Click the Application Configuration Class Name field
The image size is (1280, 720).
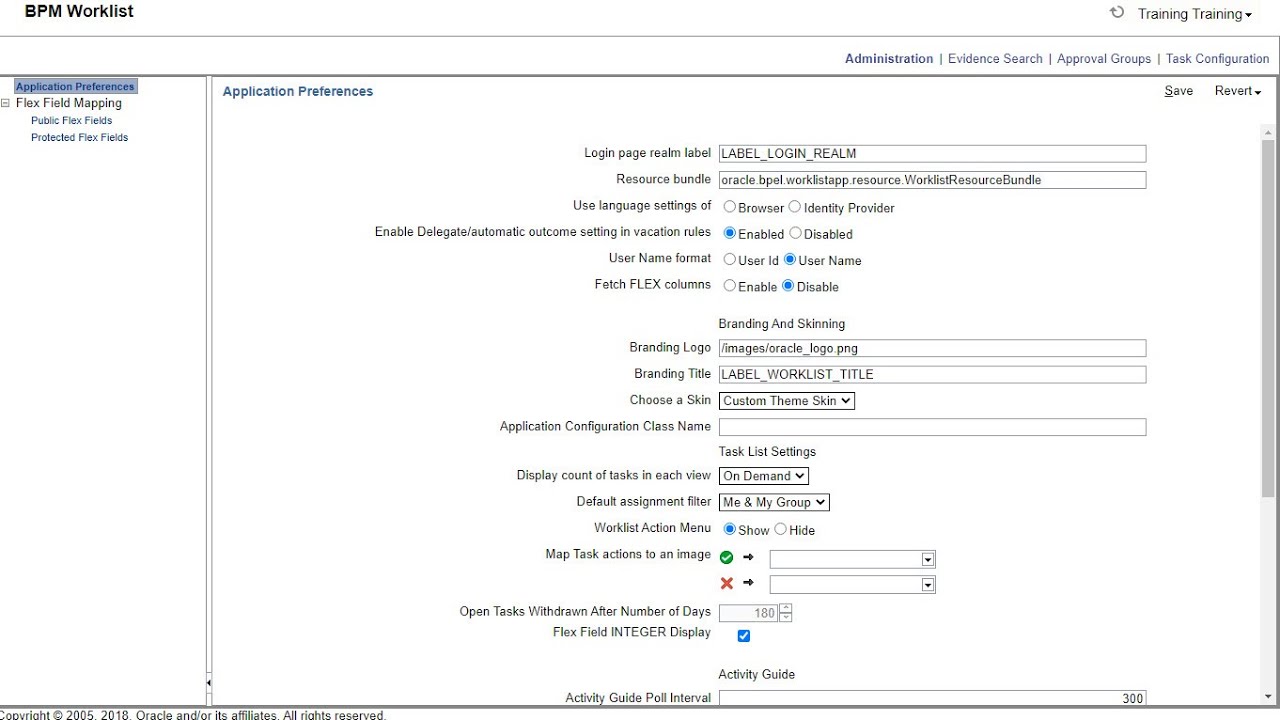tap(932, 427)
